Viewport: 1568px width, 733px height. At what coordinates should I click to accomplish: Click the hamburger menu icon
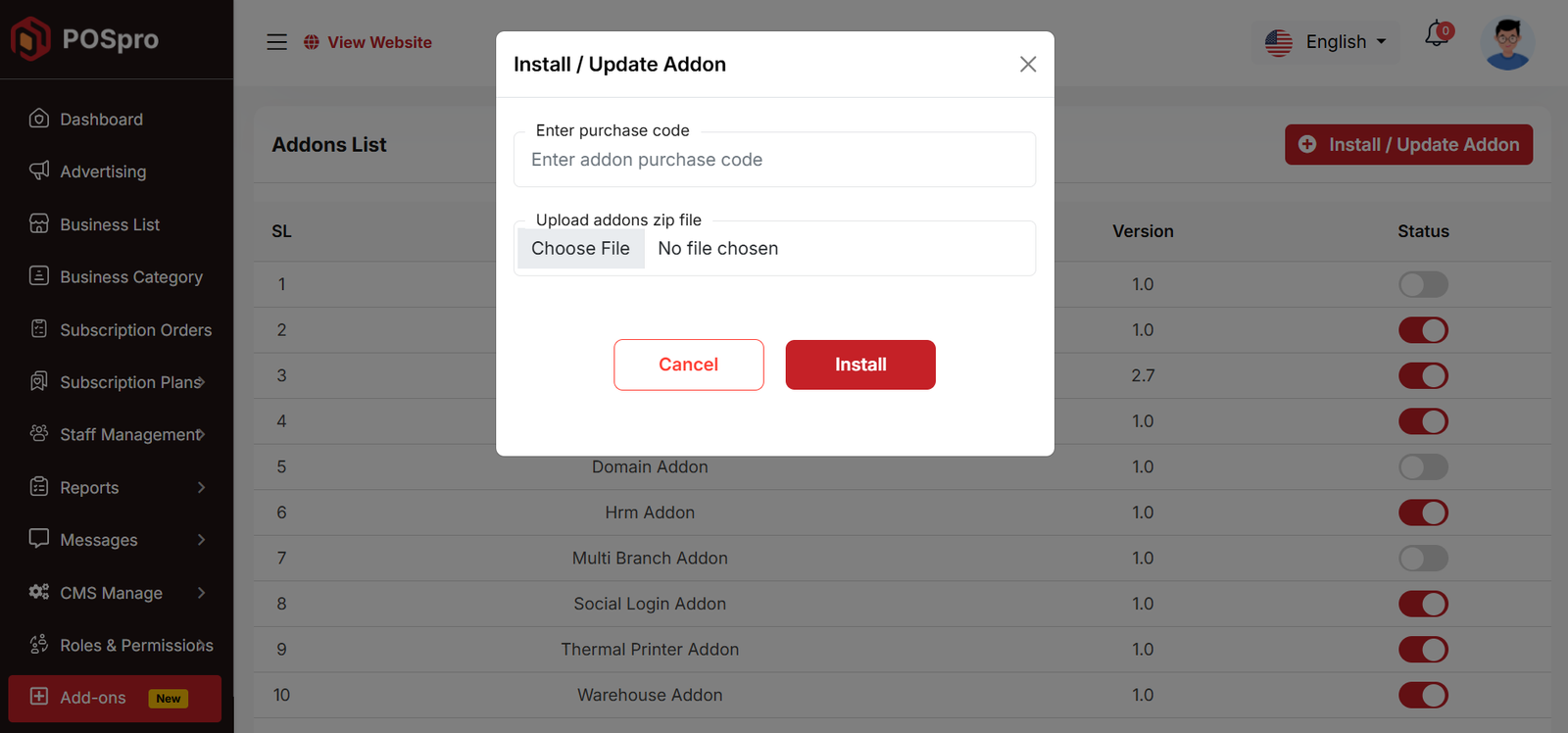point(277,42)
